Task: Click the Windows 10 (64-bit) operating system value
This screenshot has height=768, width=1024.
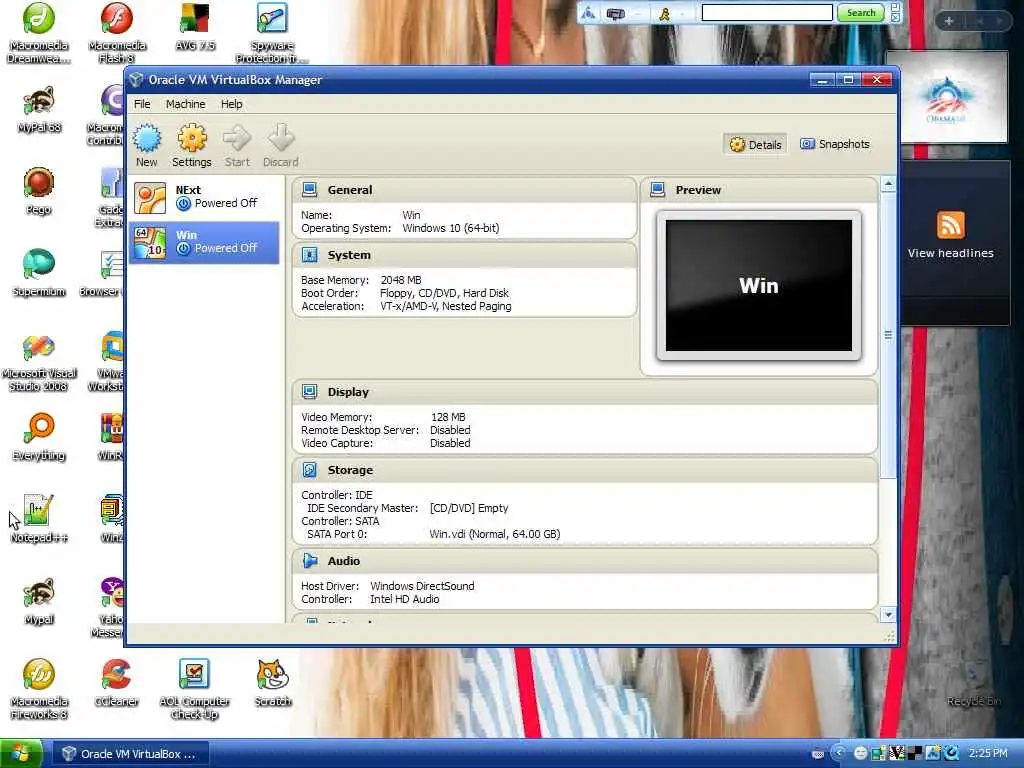Action: (x=451, y=228)
